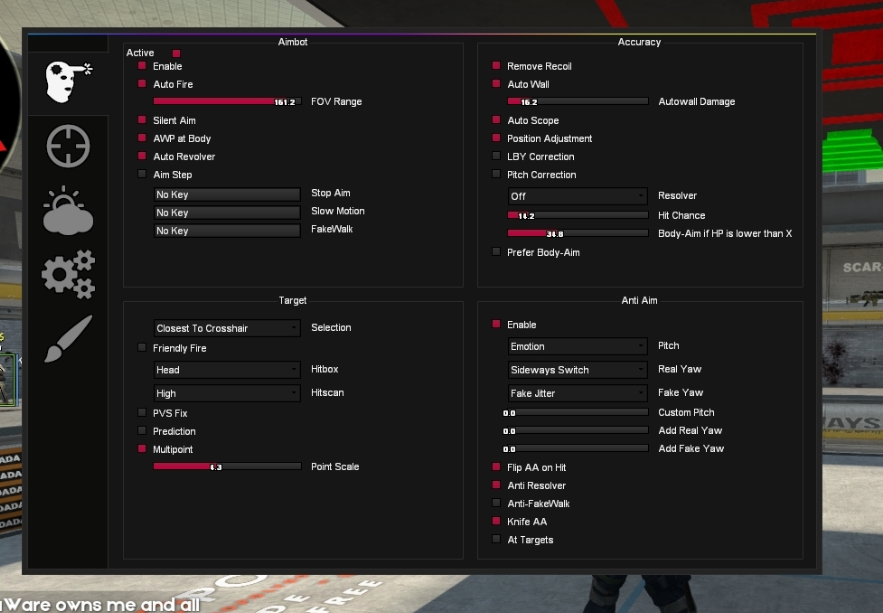This screenshot has height=613, width=883.
Task: Click the FakeWalk No Key button
Action: (x=226, y=229)
